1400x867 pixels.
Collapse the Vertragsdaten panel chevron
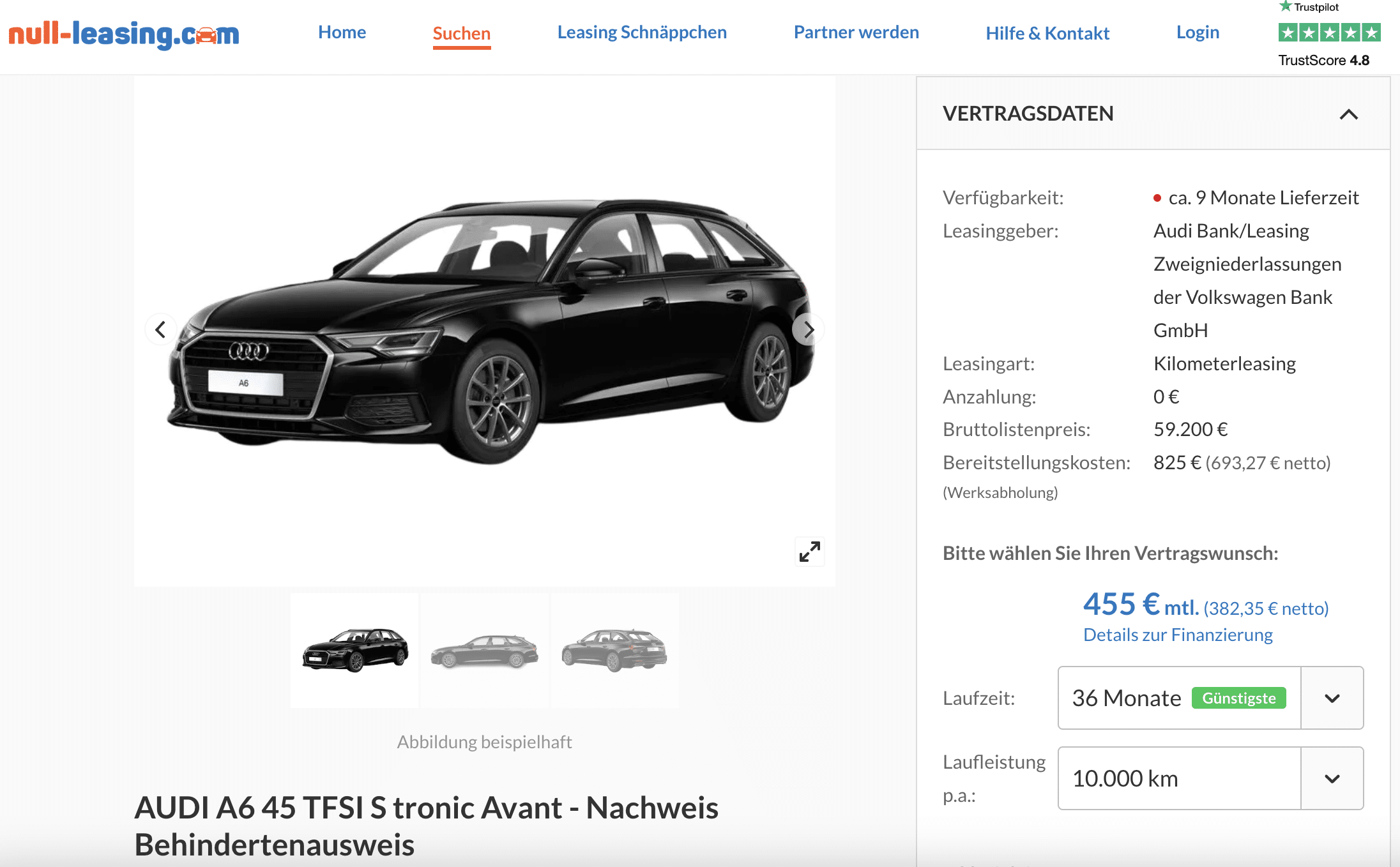(x=1348, y=114)
